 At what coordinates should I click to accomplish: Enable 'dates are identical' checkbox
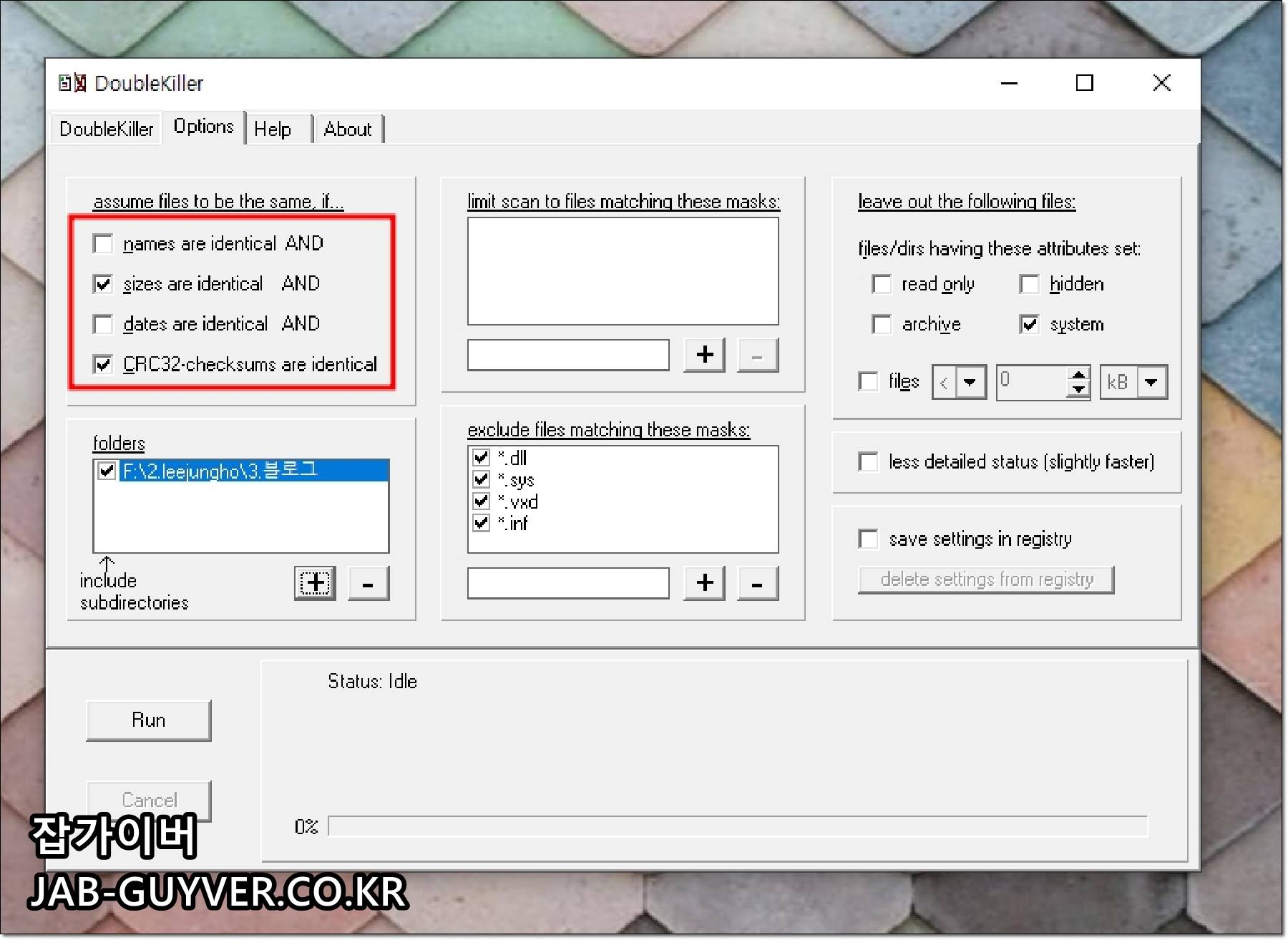click(x=103, y=324)
